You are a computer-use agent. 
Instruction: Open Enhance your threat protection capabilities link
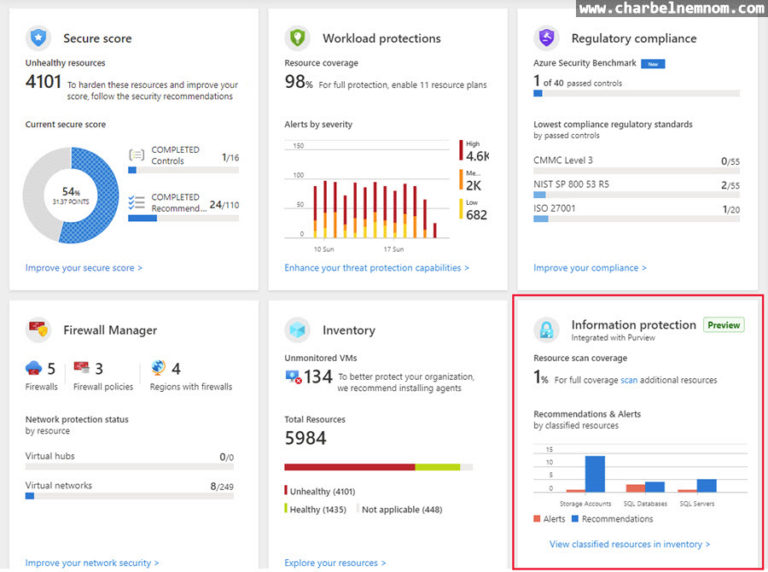coord(377,268)
